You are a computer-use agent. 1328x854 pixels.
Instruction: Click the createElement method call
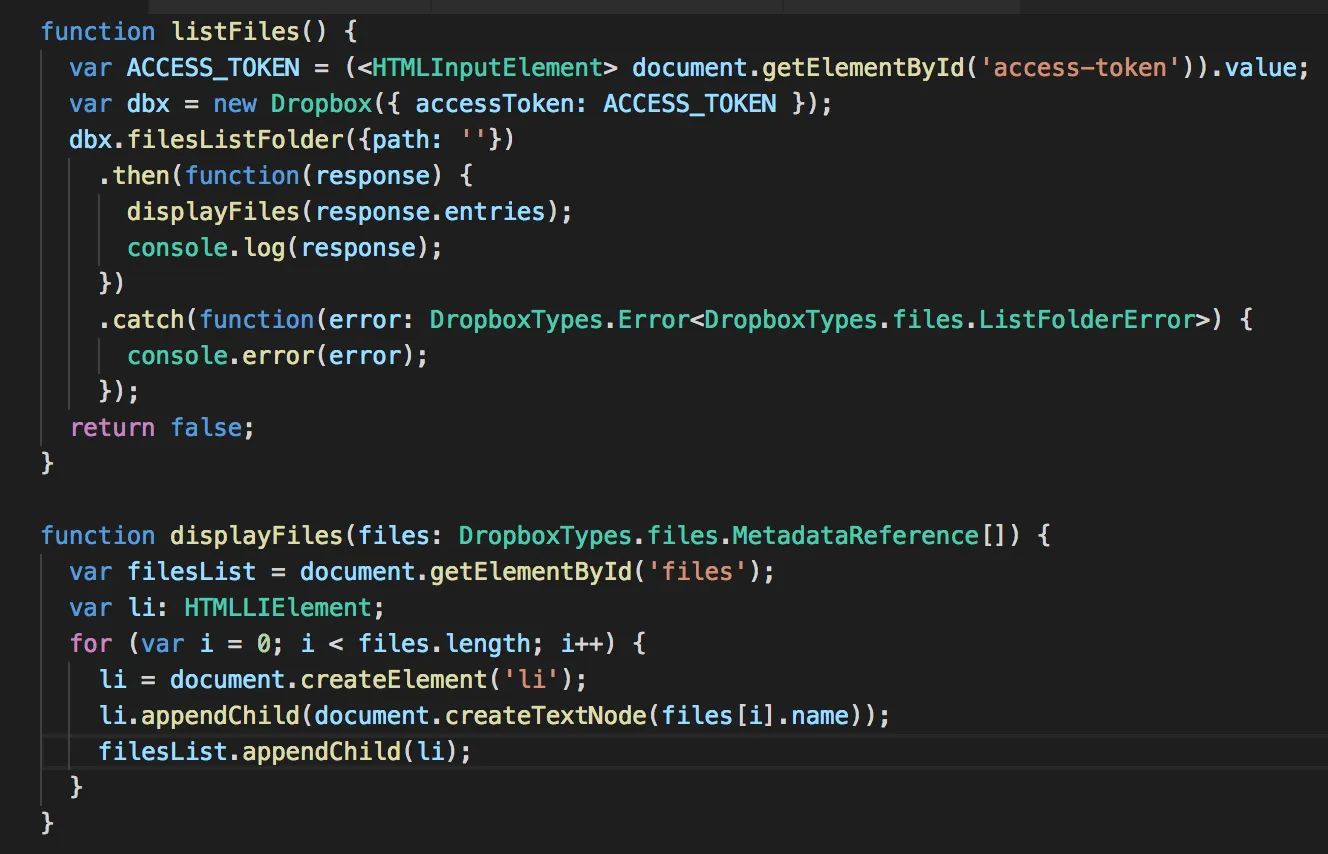(x=393, y=679)
